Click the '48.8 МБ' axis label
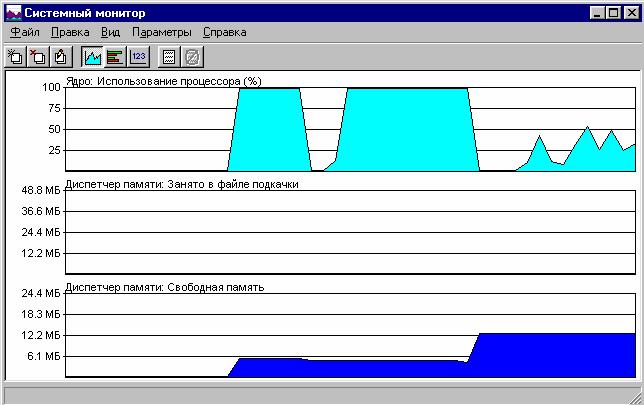This screenshot has height=405, width=644. [41, 190]
